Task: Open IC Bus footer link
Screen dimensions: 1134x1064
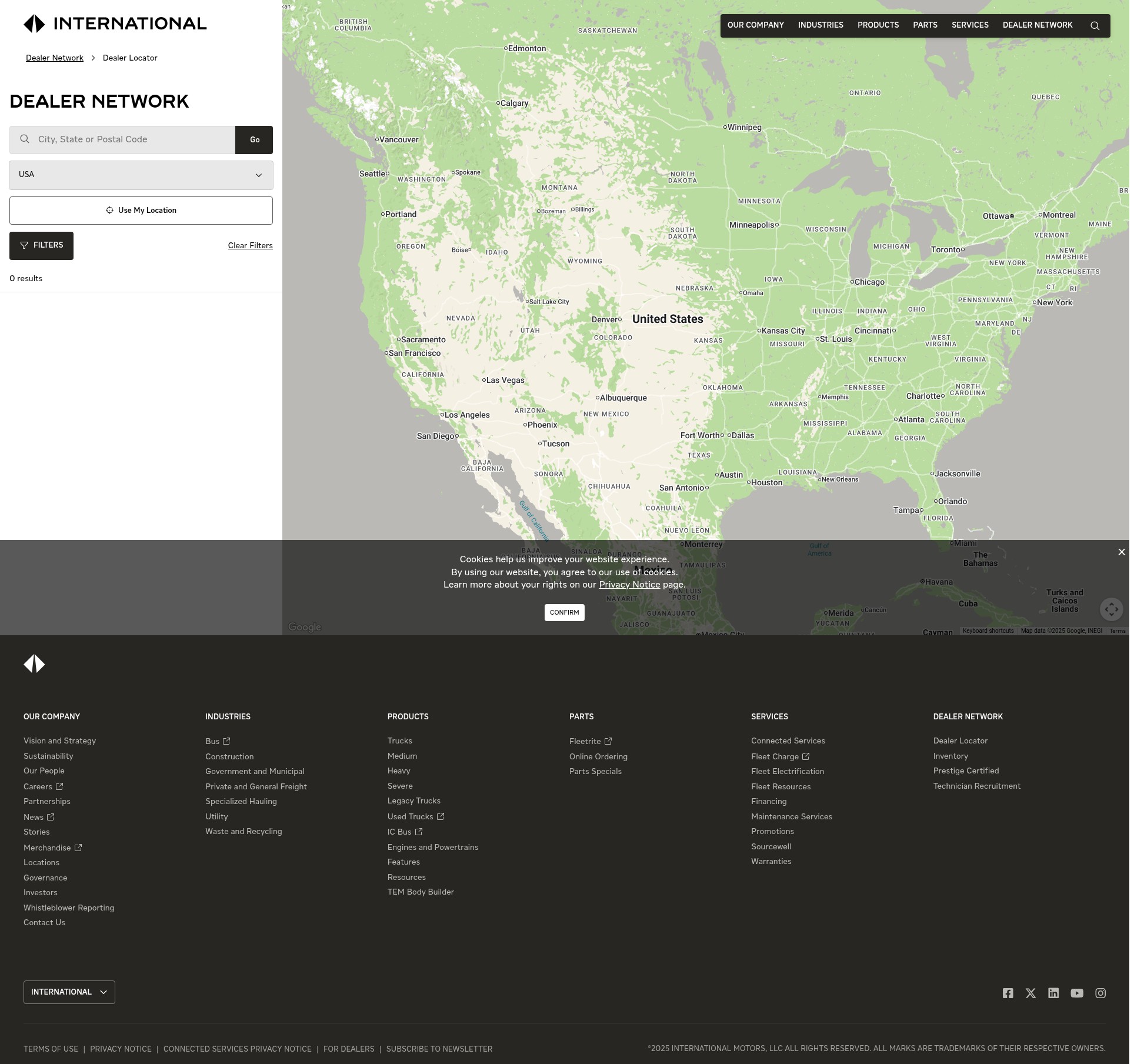Action: click(405, 832)
